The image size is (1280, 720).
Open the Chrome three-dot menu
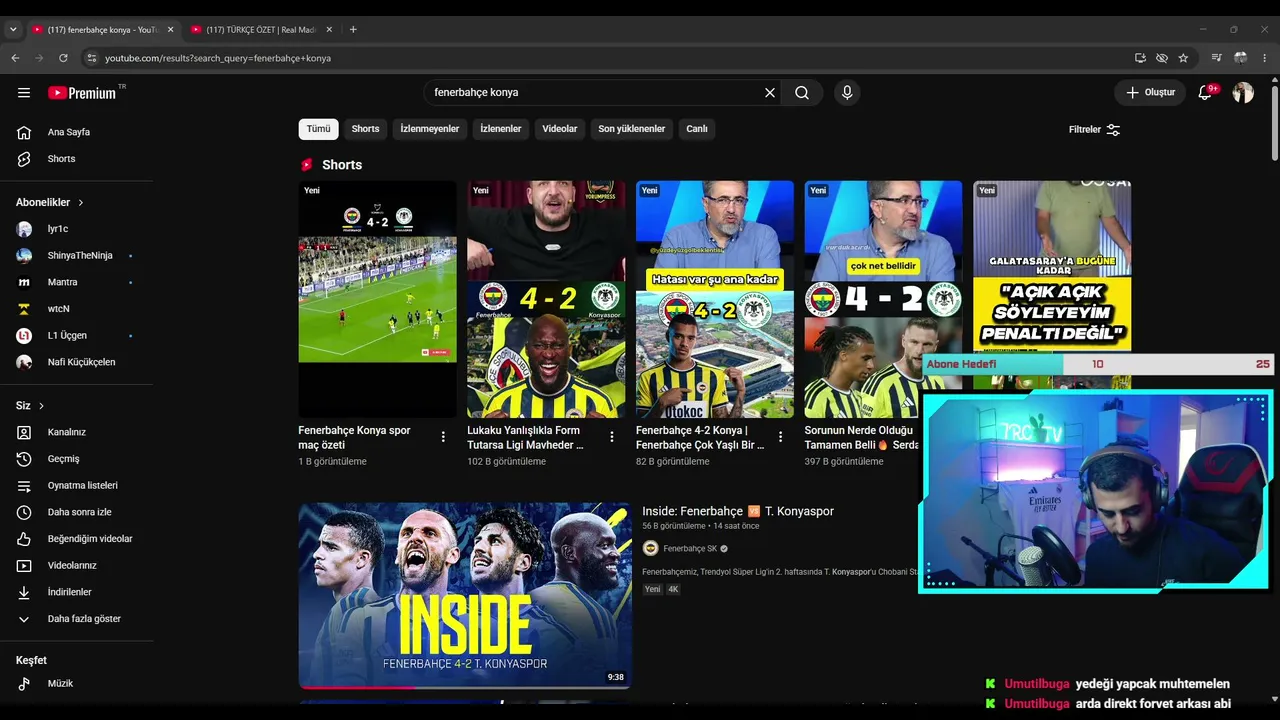(x=1264, y=58)
